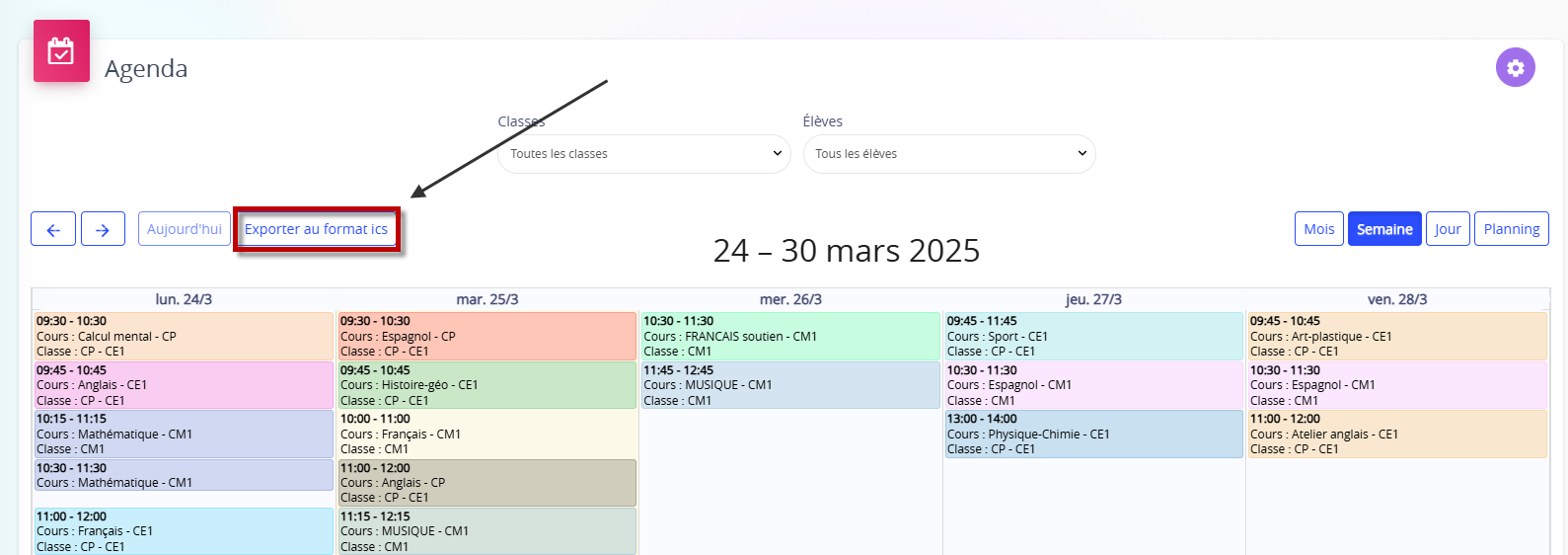Click the pink Agenda calendar icon
The width and height of the screenshot is (1568, 555).
point(61,50)
